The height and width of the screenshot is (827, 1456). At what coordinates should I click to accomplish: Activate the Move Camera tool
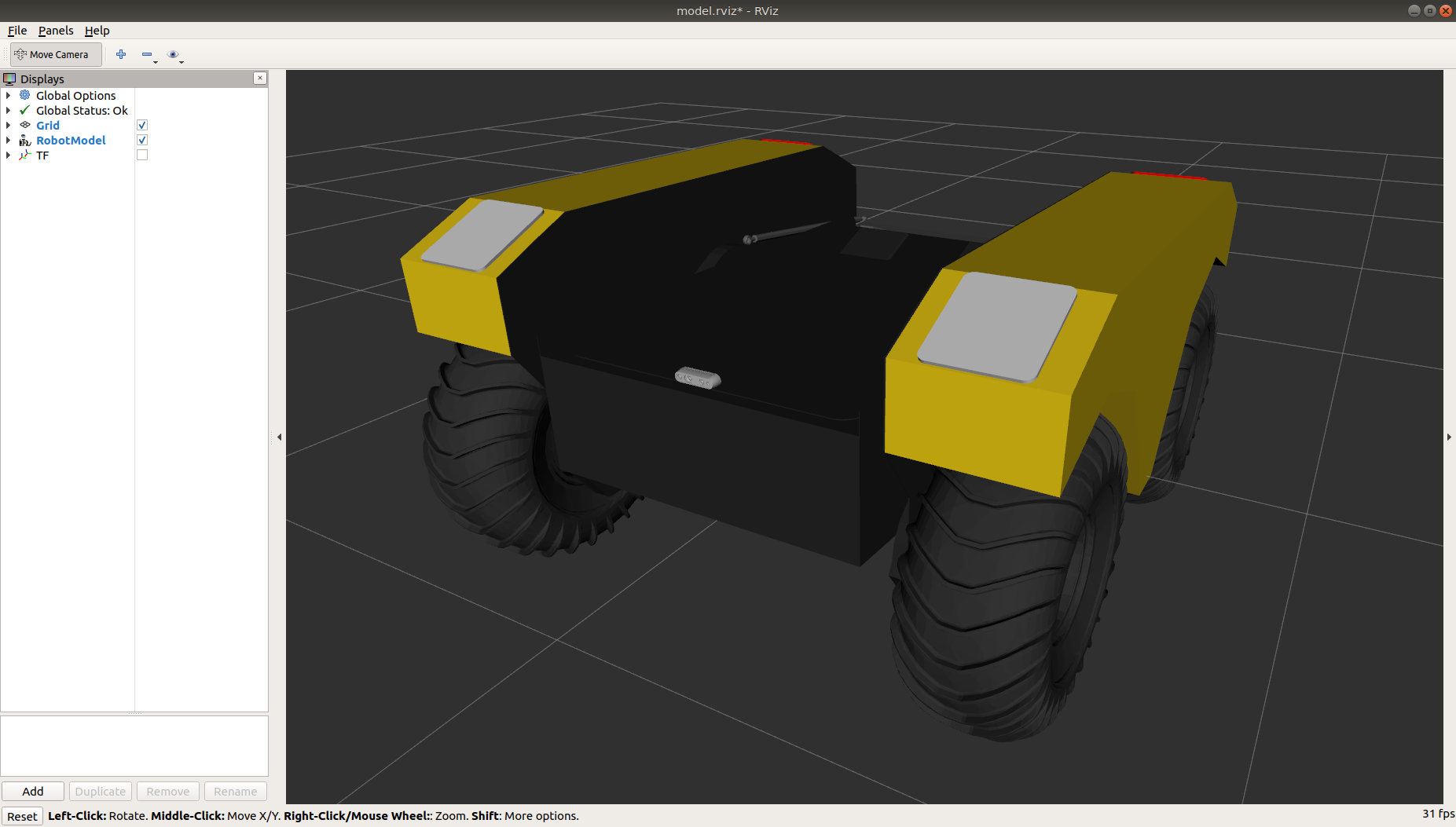[55, 54]
